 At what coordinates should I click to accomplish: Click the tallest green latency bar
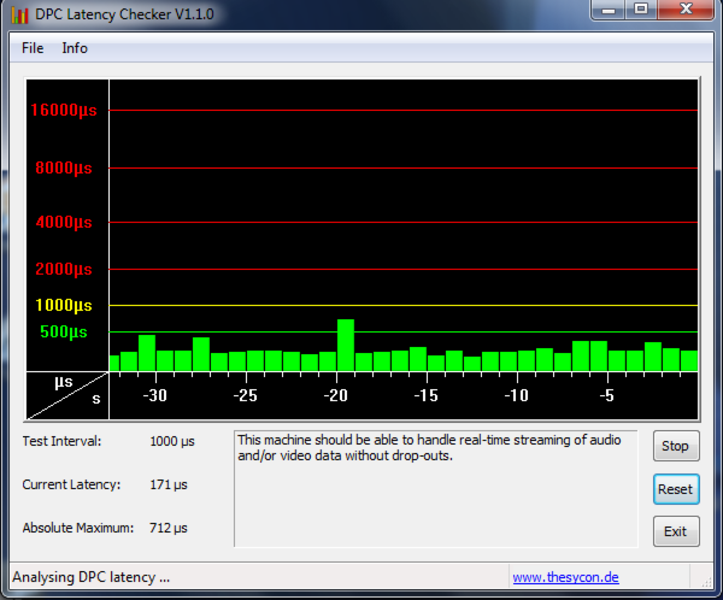coord(345,345)
